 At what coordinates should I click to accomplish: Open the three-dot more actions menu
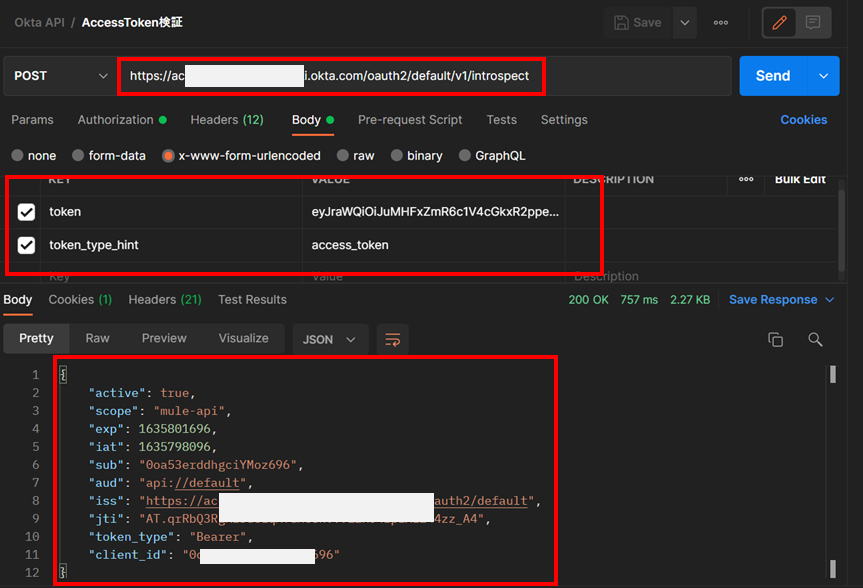point(721,22)
